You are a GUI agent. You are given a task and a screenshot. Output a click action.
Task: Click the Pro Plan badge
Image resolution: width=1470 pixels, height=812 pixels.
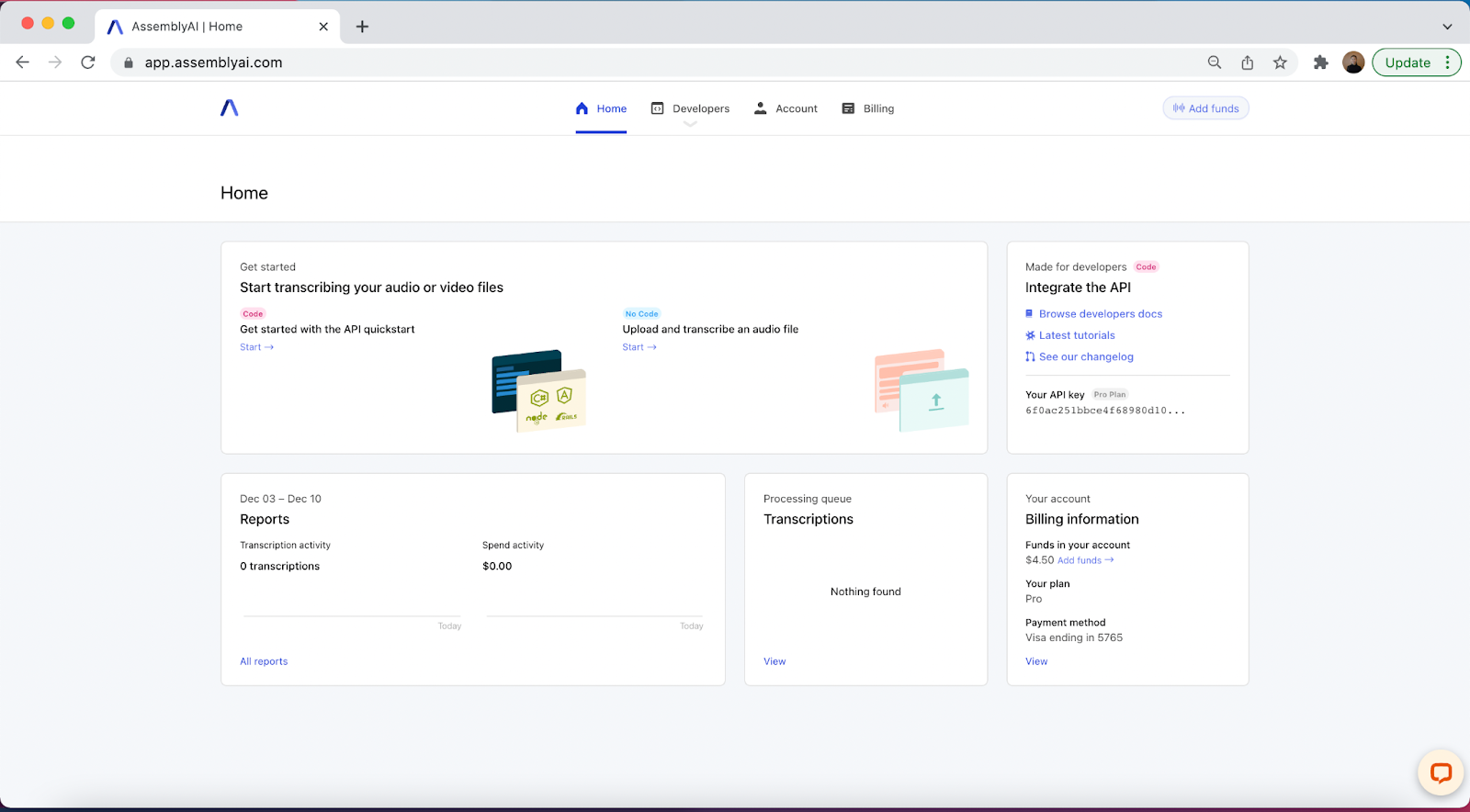[x=1110, y=395]
